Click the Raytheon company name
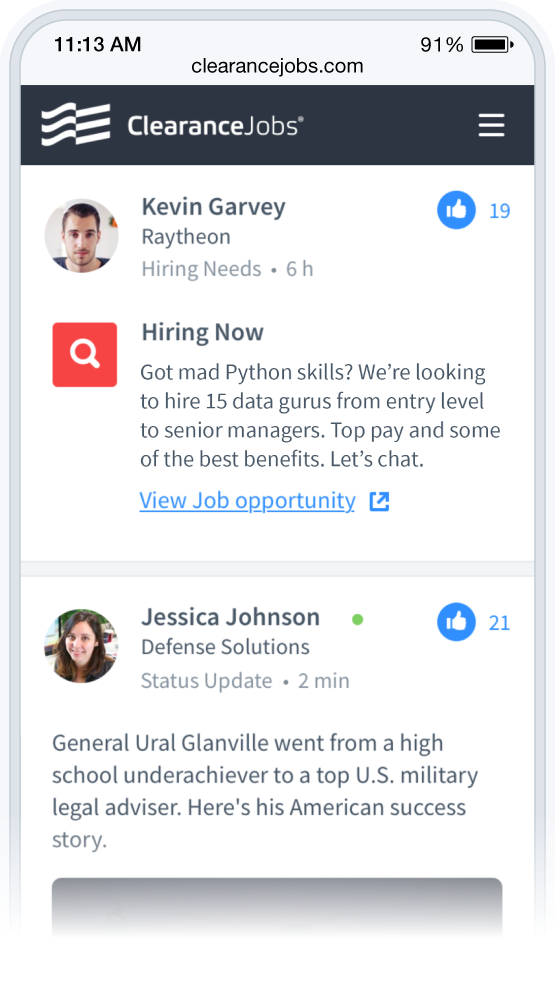The width and height of the screenshot is (555, 1000). [186, 237]
